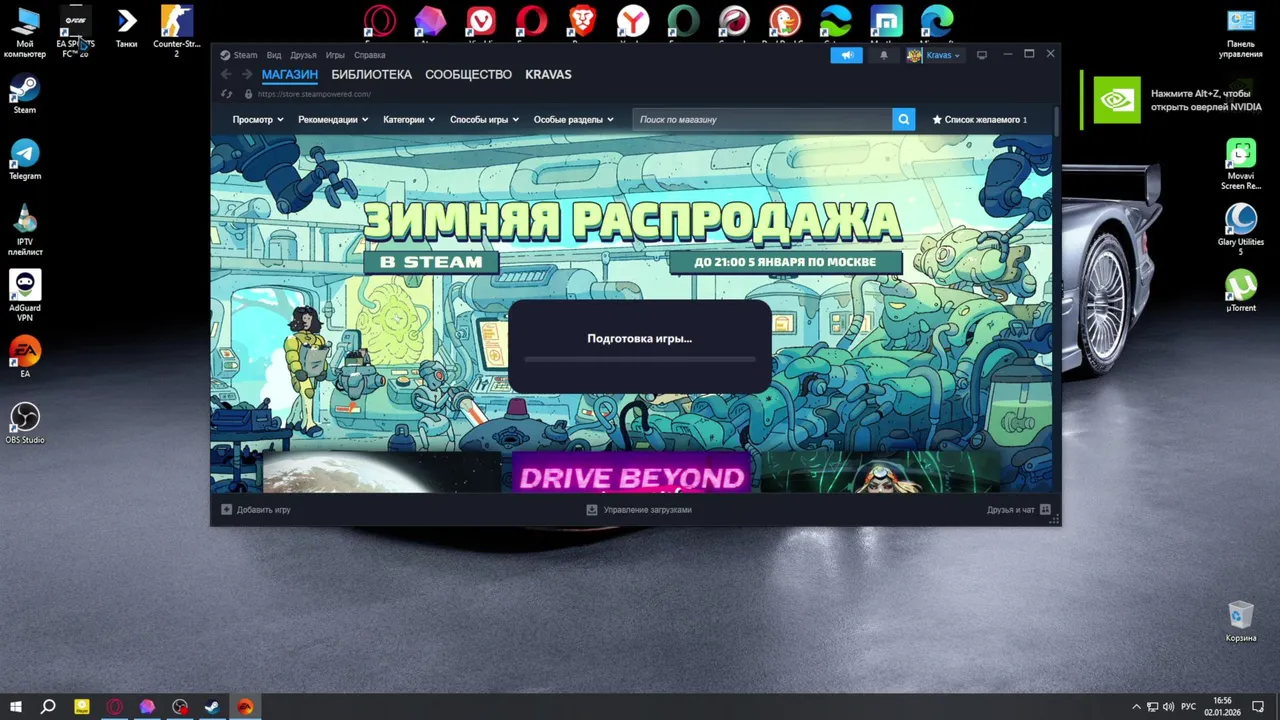Open the Kravas account dropdown
Image resolution: width=1280 pixels, height=720 pixels.
pos(934,55)
